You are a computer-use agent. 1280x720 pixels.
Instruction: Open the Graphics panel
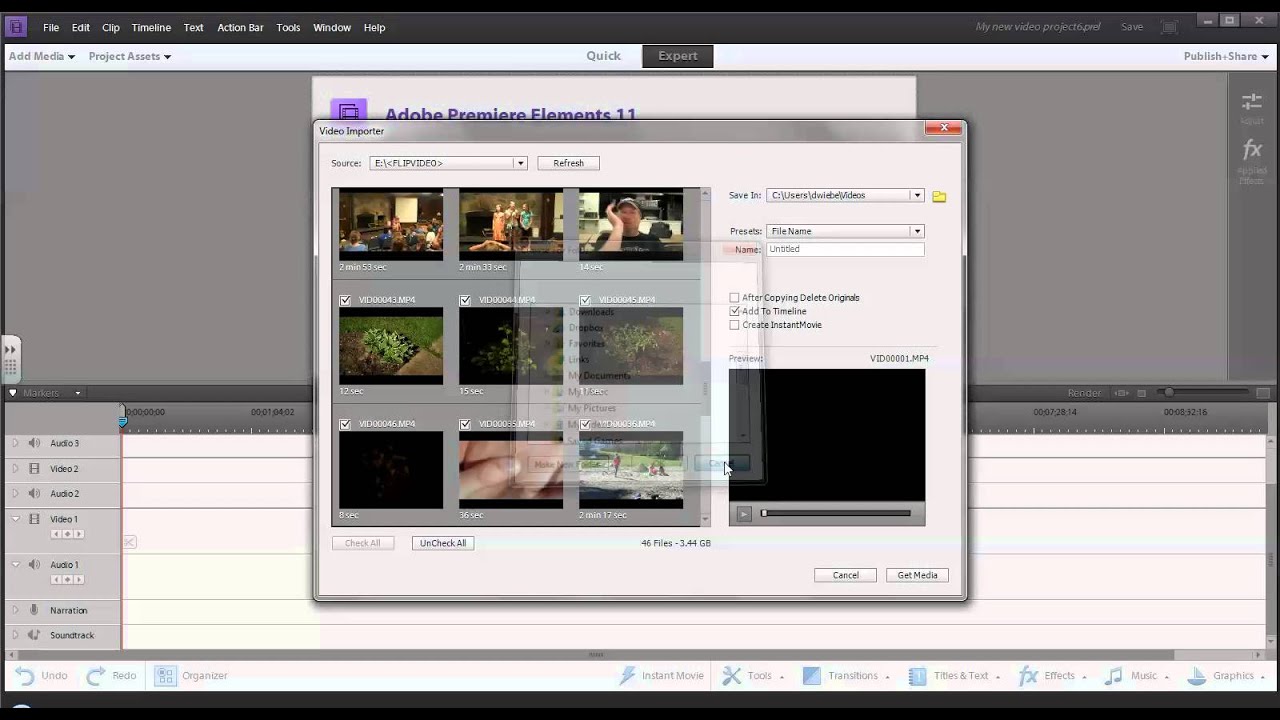tap(1224, 676)
